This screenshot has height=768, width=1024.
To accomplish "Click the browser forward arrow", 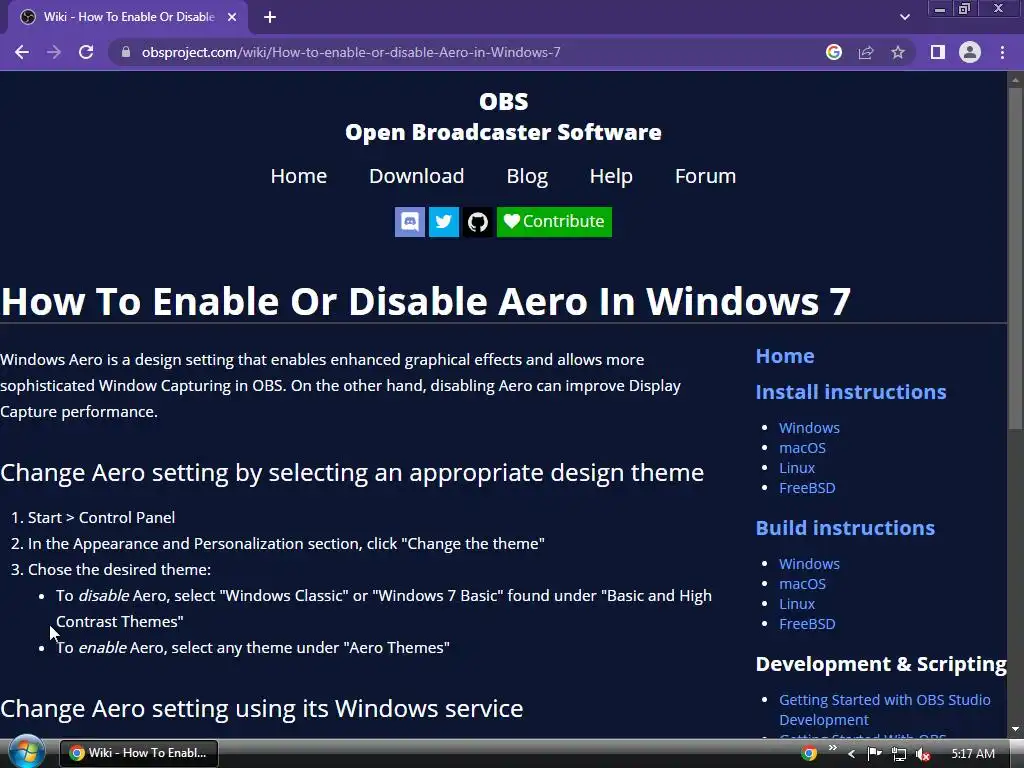I will click(x=54, y=52).
